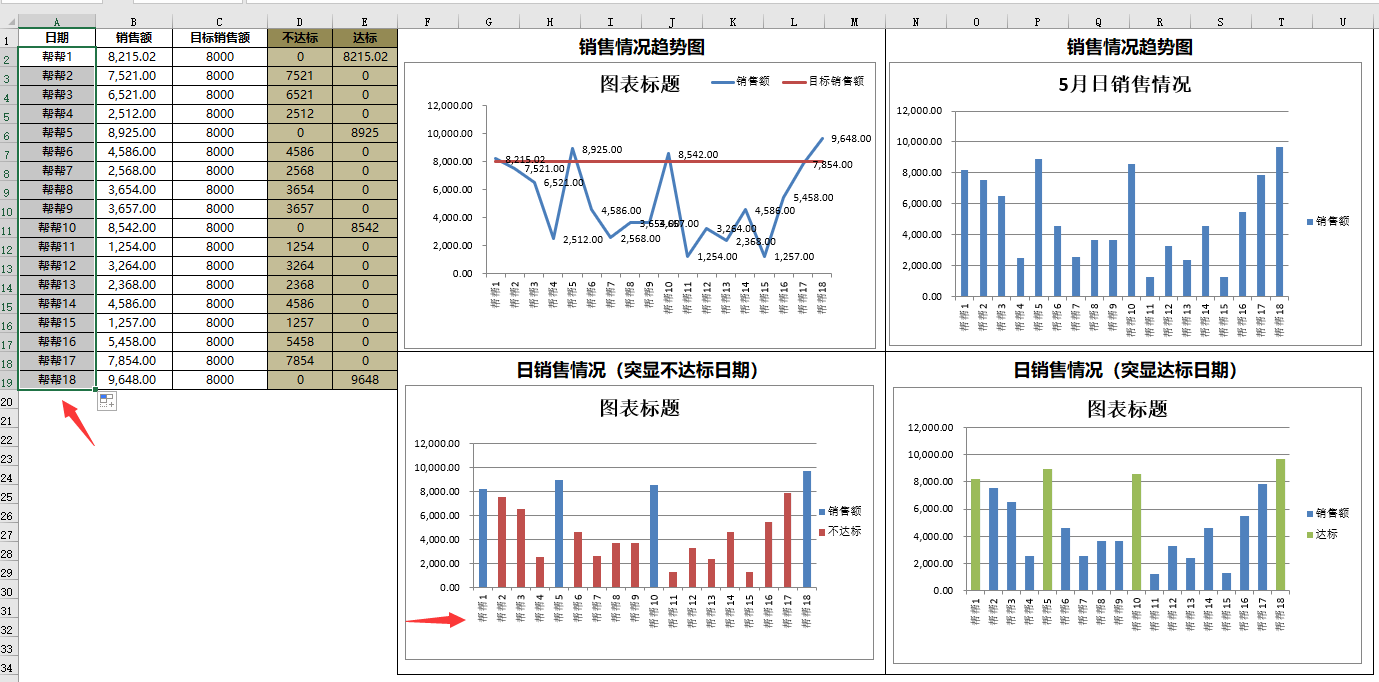Click the 9,648.00 data label in the line chart
The width and height of the screenshot is (1379, 682).
coord(851,139)
